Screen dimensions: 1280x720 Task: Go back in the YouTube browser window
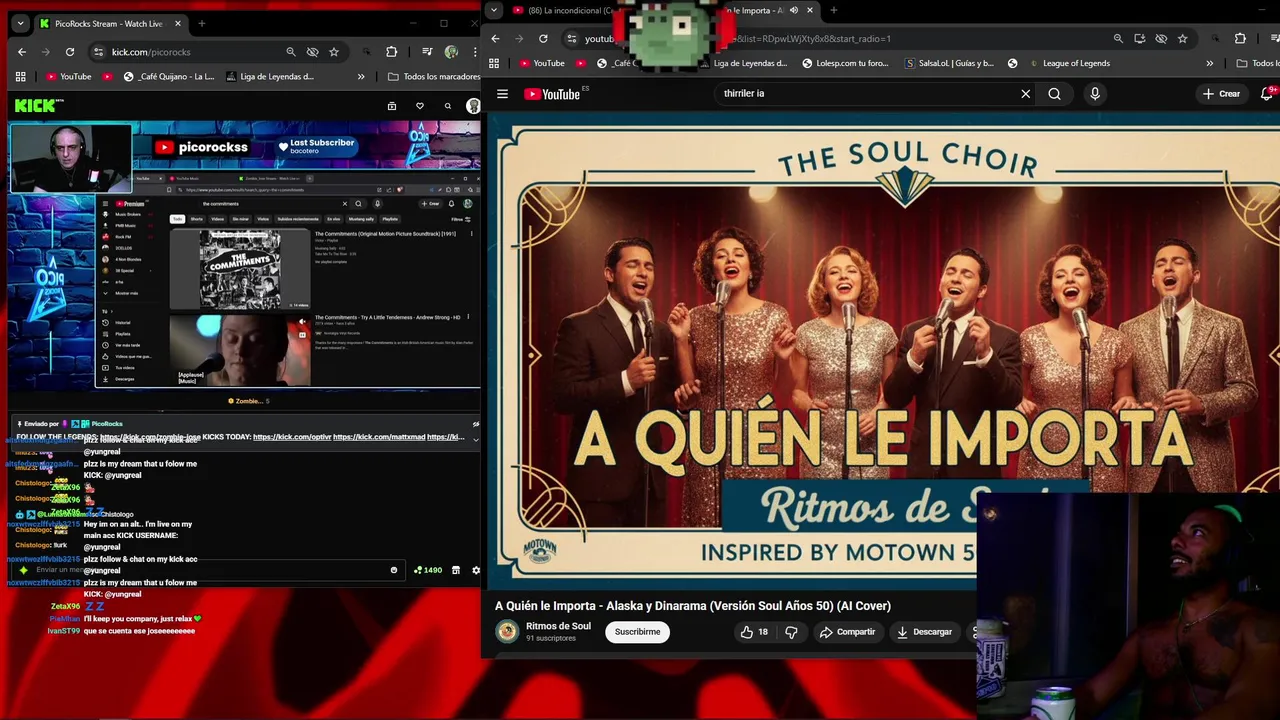click(495, 39)
